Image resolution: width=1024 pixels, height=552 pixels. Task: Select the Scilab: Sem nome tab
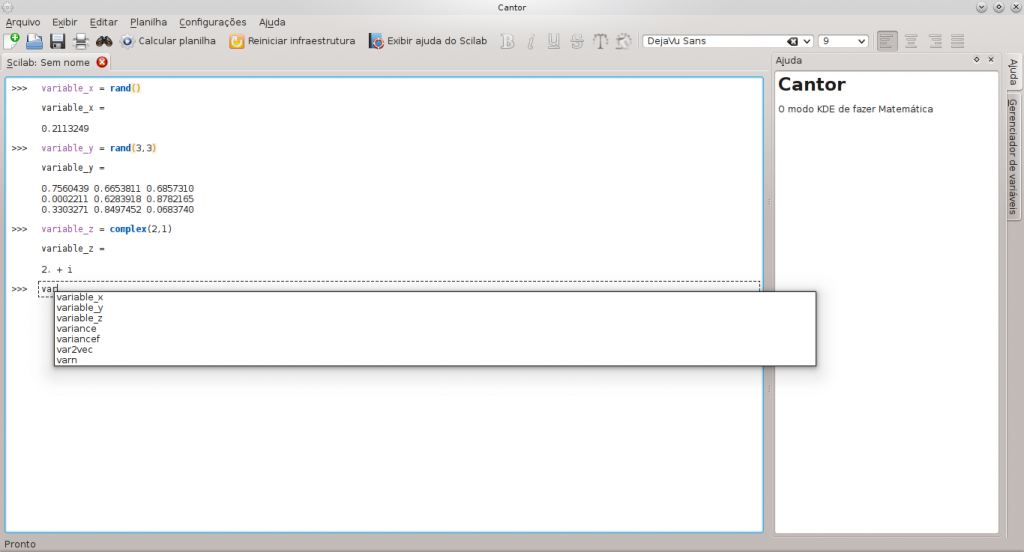point(48,62)
